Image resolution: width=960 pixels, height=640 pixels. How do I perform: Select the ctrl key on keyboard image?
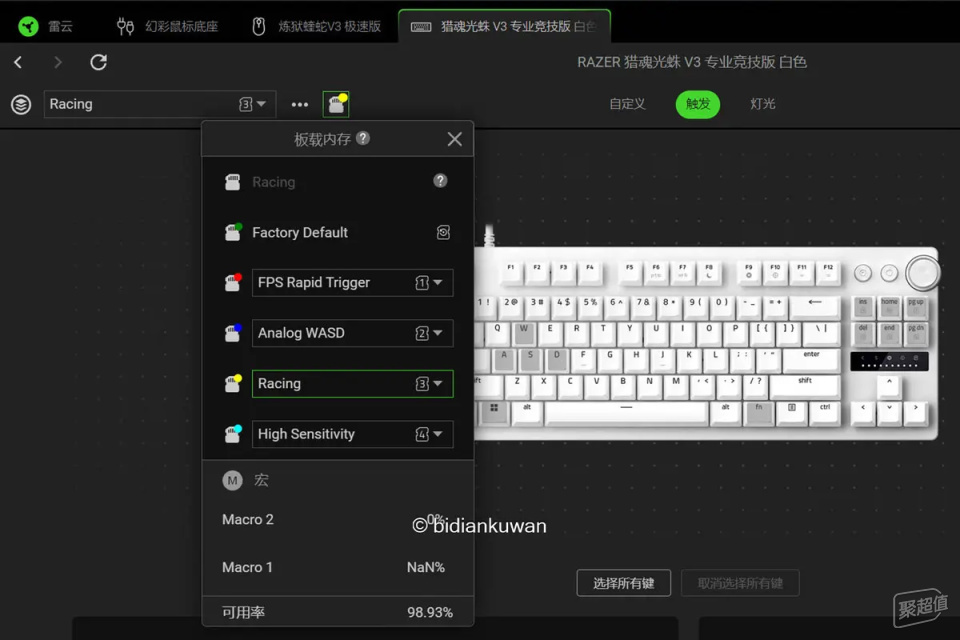(x=825, y=412)
